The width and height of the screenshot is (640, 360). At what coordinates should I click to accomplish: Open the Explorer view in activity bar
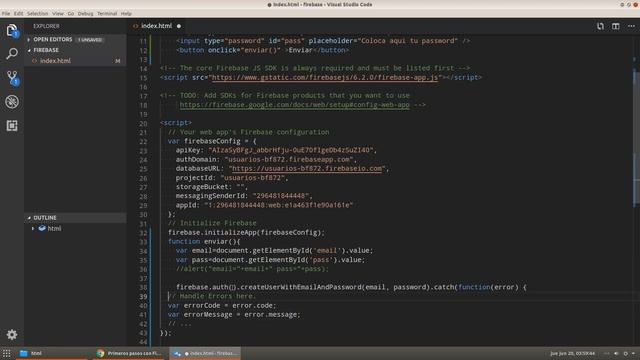[x=12, y=30]
